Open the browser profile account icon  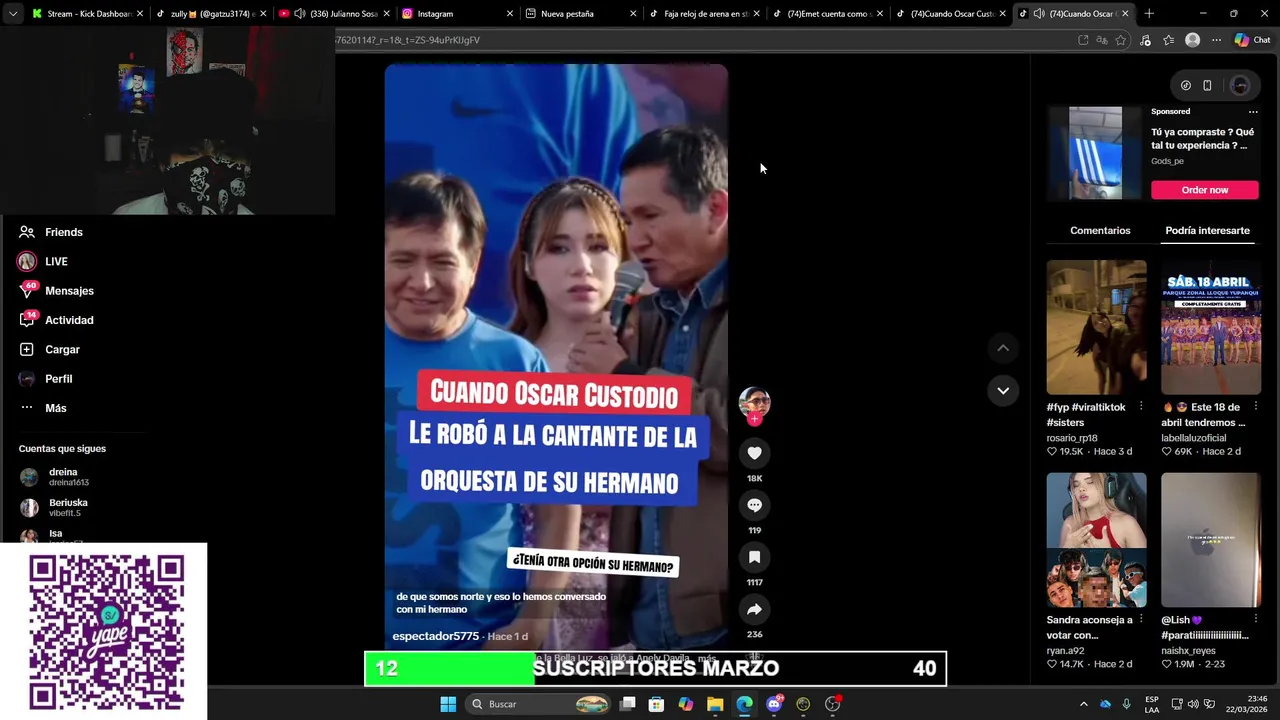[x=1192, y=40]
